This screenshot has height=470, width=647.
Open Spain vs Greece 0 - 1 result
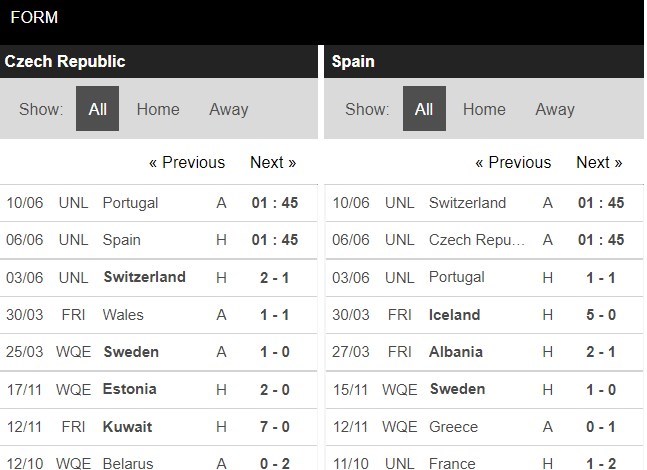click(600, 427)
